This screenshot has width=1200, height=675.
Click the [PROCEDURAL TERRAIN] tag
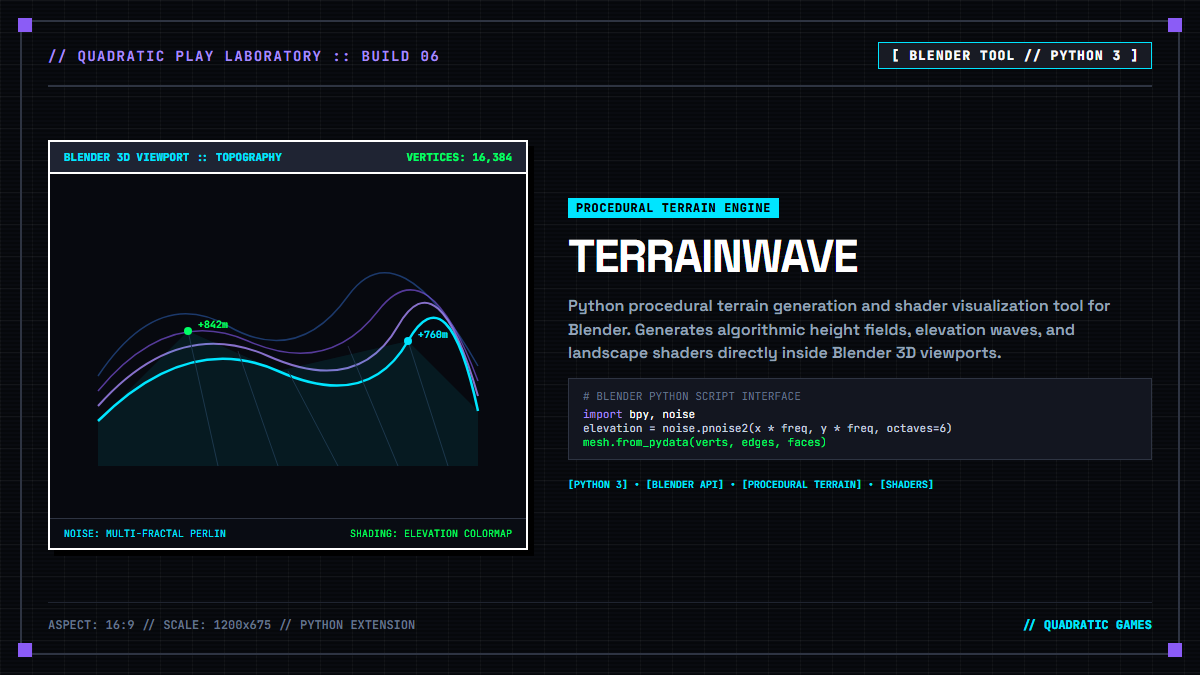802,484
